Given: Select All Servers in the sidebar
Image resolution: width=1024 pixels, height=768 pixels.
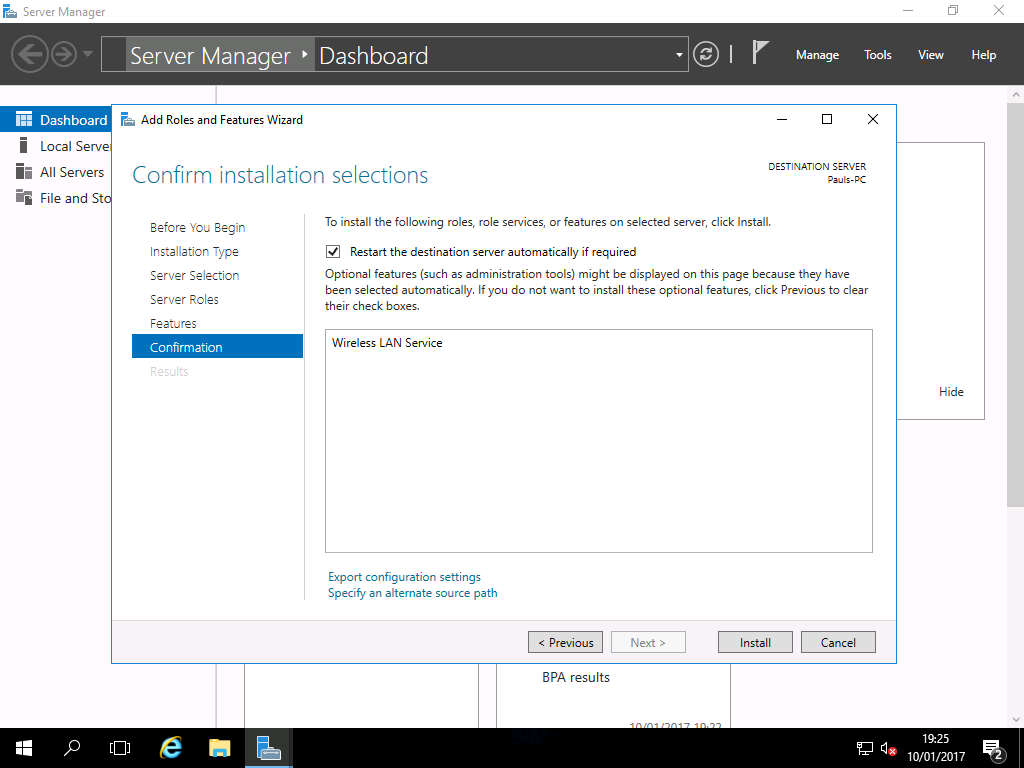Looking at the screenshot, I should pyautogui.click(x=56, y=172).
